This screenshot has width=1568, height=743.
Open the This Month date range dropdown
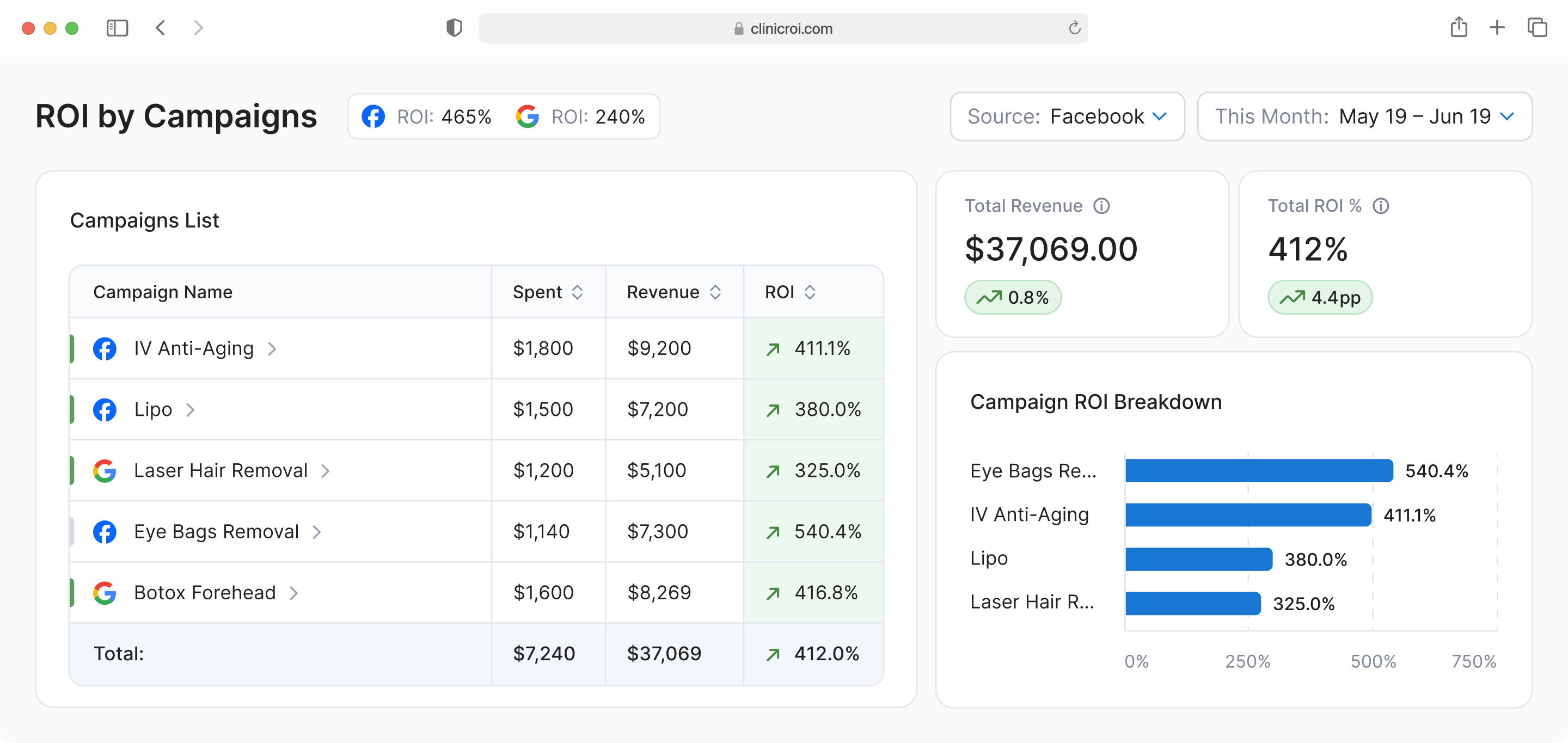[x=1364, y=116]
